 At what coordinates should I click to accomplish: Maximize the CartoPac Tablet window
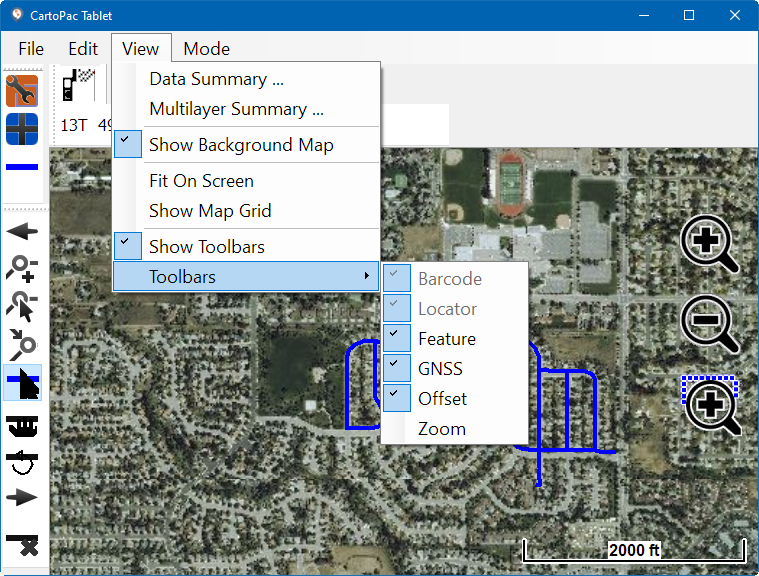click(x=689, y=15)
